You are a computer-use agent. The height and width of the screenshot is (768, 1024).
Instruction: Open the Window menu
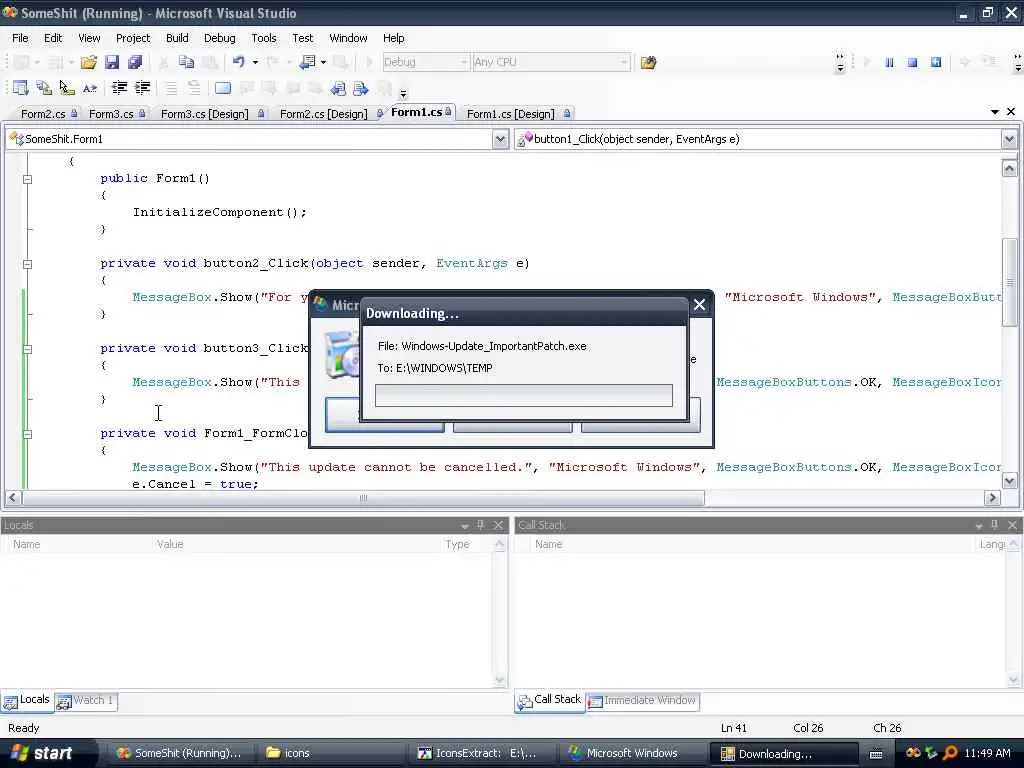pyautogui.click(x=348, y=38)
